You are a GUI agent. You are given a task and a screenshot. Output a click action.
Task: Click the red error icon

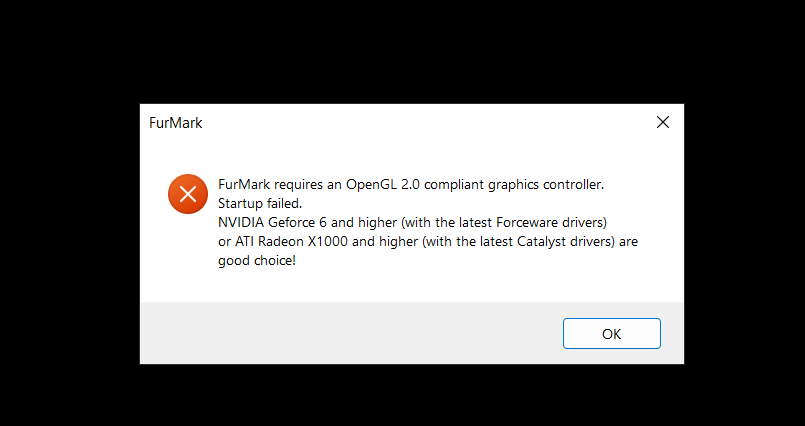click(x=187, y=193)
